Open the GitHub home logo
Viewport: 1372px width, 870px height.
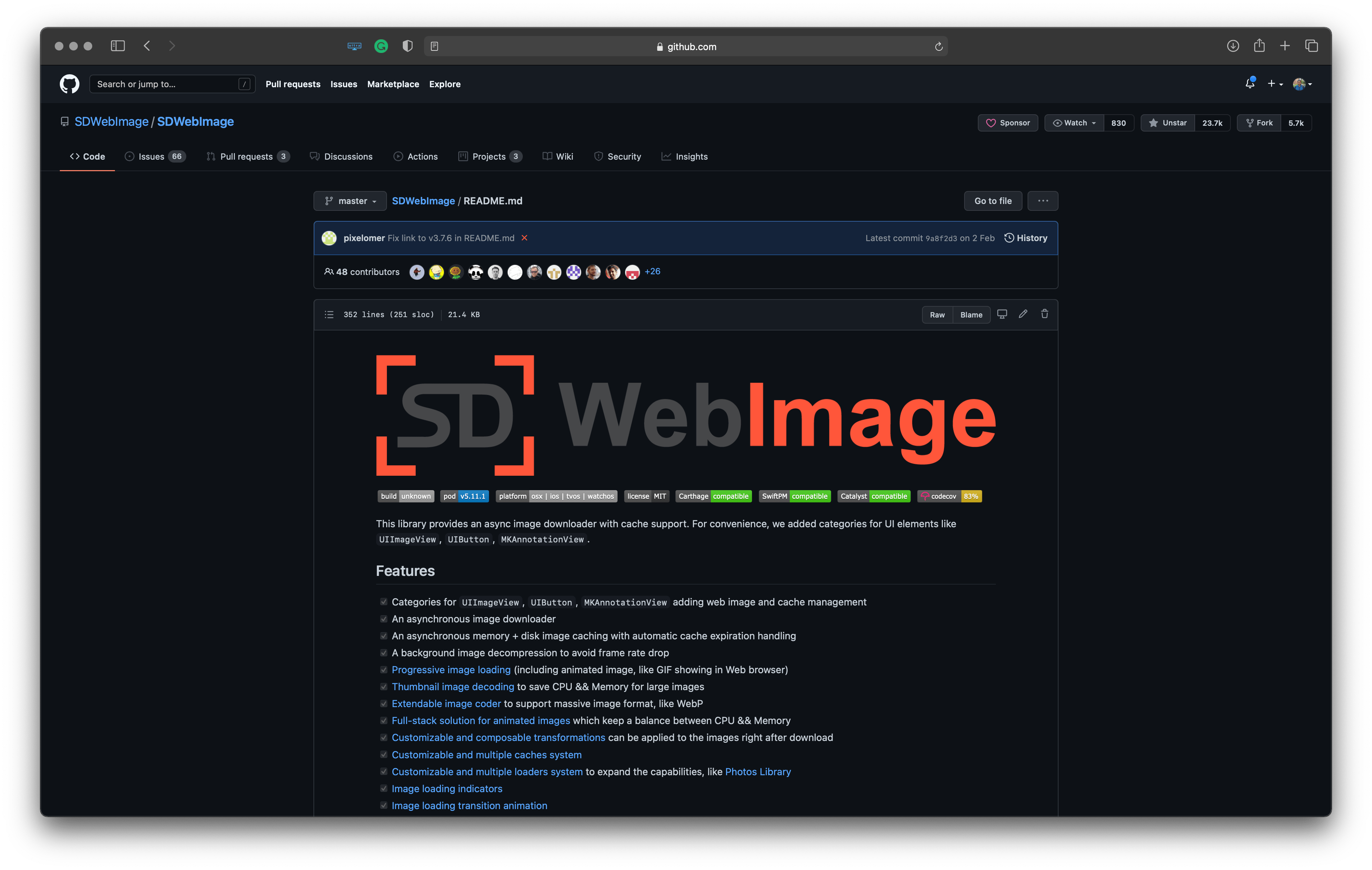coord(70,84)
